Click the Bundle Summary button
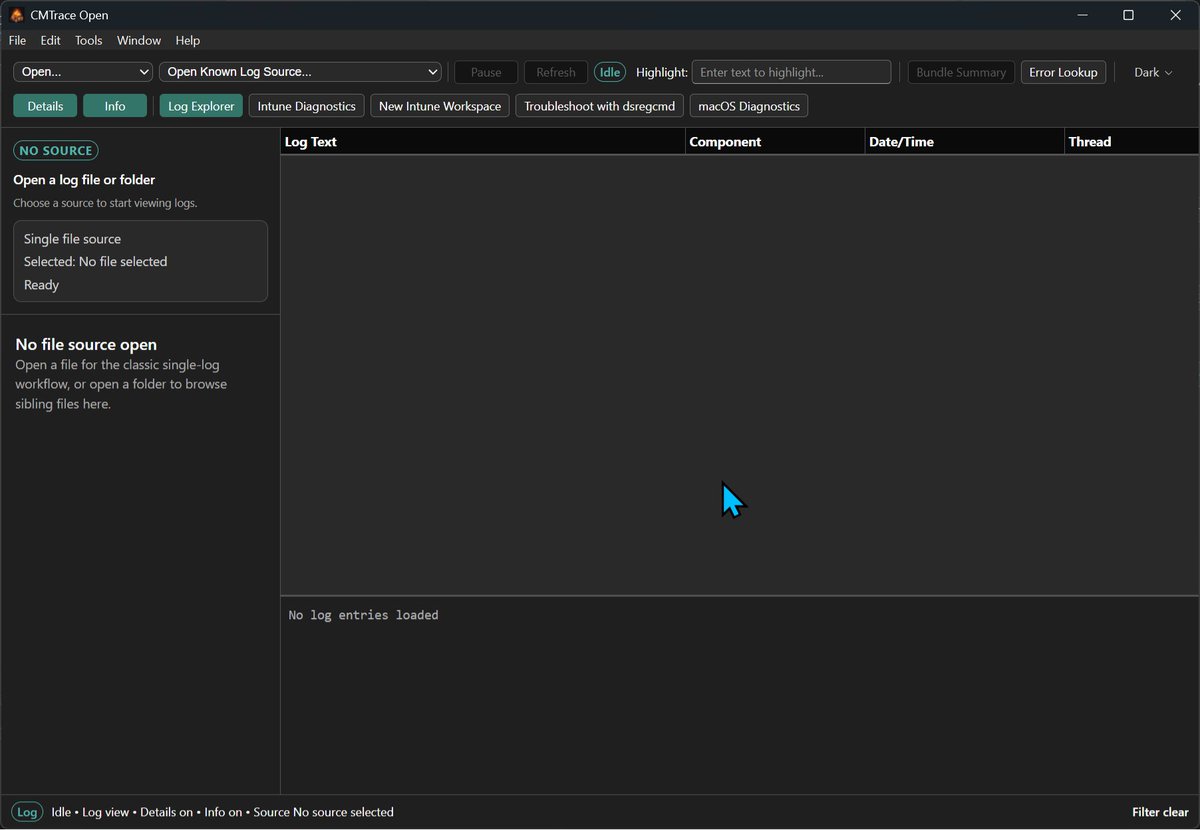This screenshot has height=830, width=1200. (961, 72)
